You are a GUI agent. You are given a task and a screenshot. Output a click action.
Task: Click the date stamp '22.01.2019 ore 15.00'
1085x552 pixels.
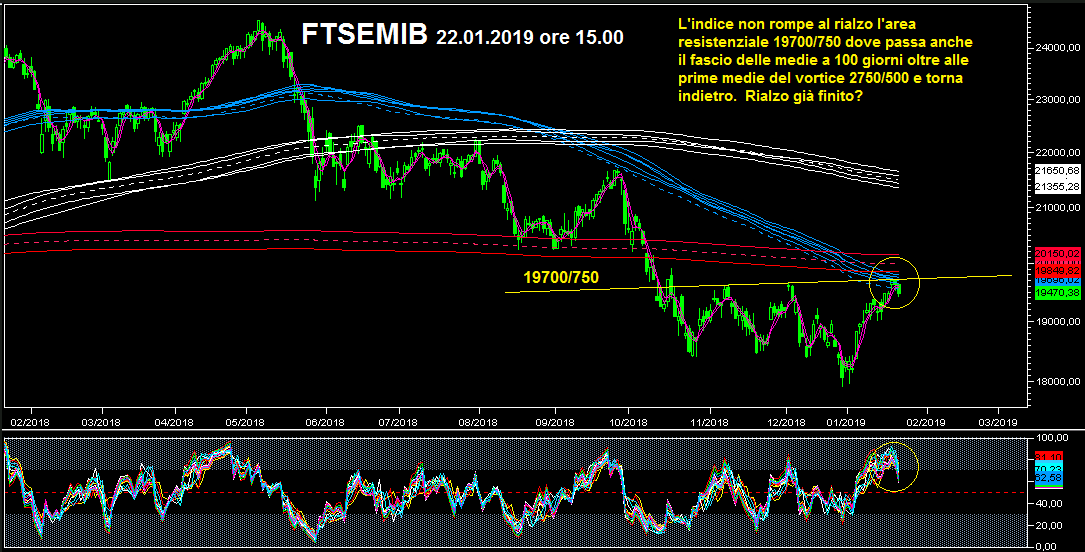tap(529, 37)
